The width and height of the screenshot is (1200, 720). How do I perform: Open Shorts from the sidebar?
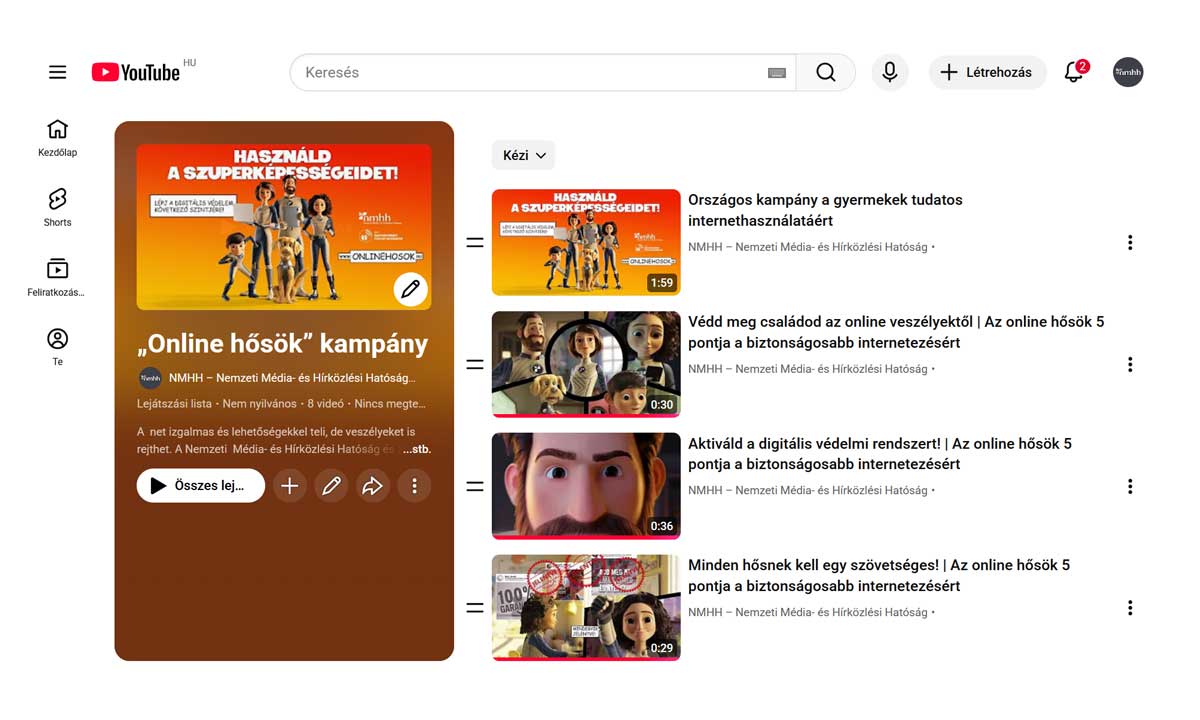point(58,207)
